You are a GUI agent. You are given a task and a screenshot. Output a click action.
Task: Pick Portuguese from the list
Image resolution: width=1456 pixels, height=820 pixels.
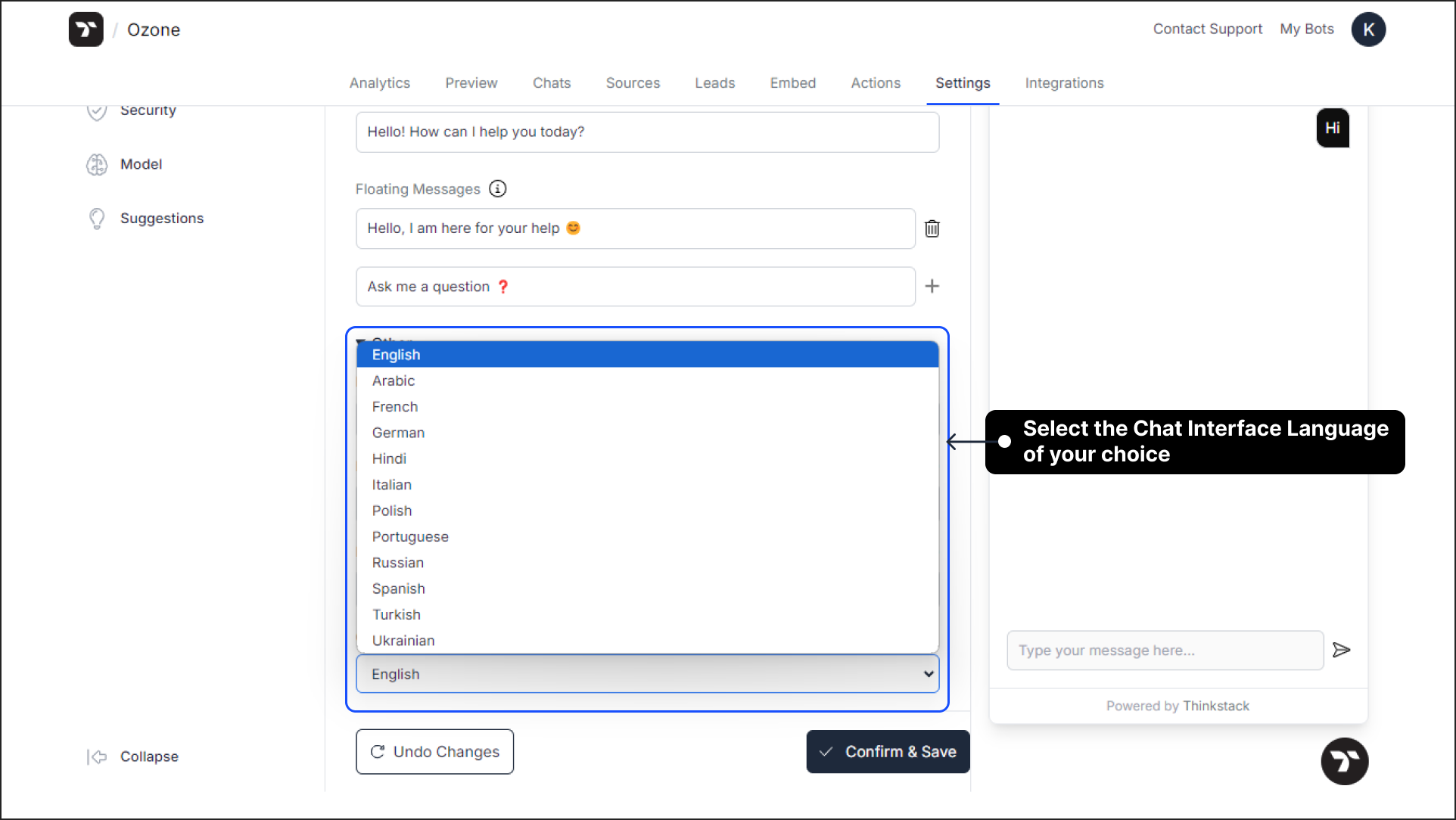648,536
